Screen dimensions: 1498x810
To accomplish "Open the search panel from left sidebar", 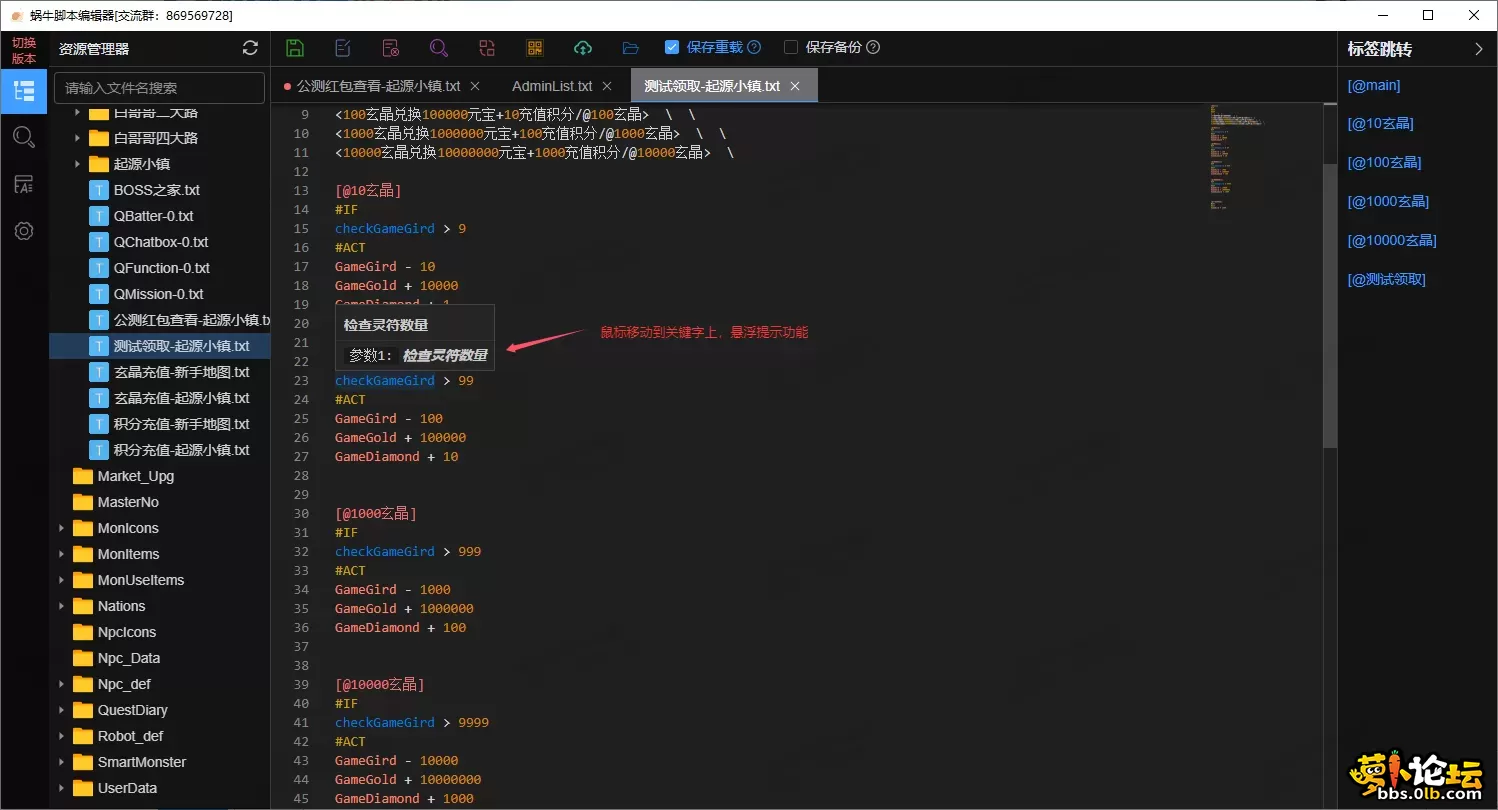I will pyautogui.click(x=24, y=137).
